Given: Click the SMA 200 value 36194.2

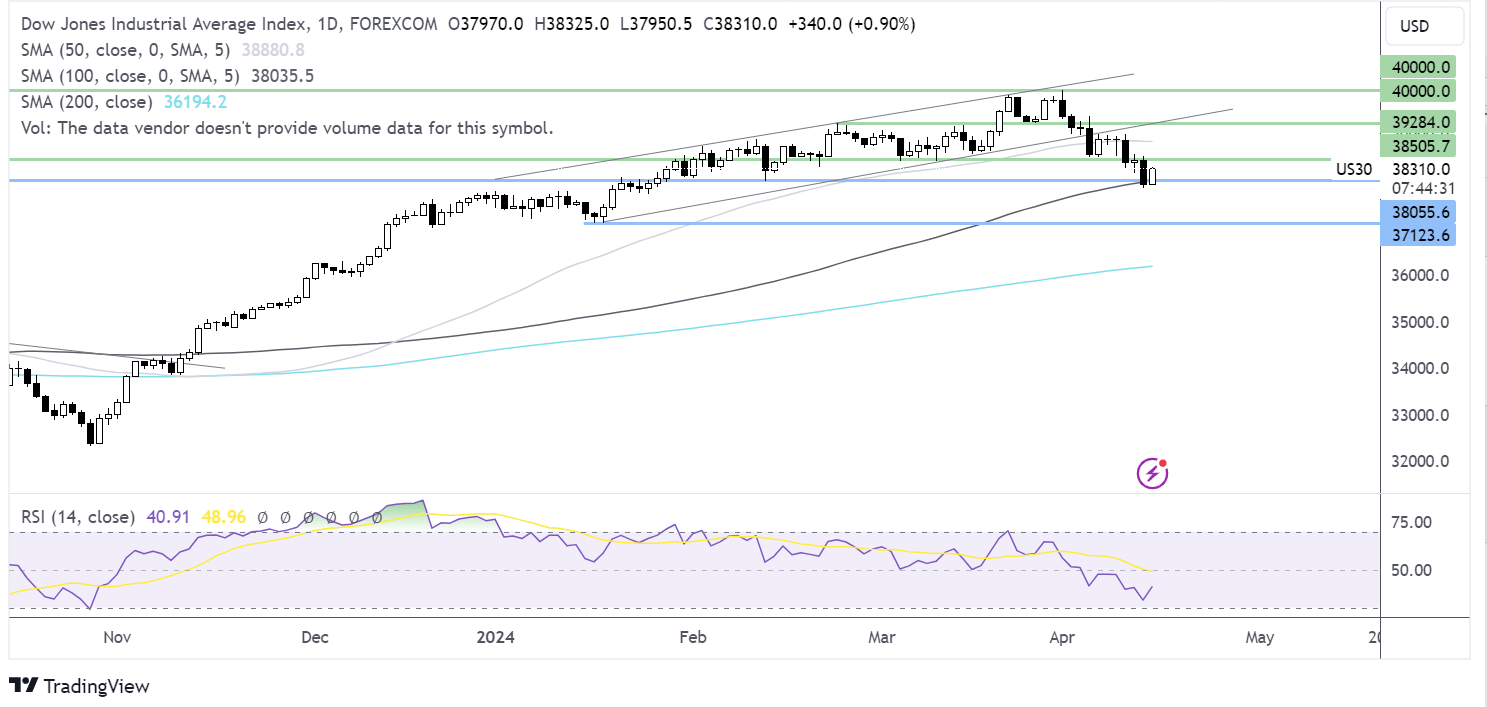Looking at the screenshot, I should click(x=193, y=101).
